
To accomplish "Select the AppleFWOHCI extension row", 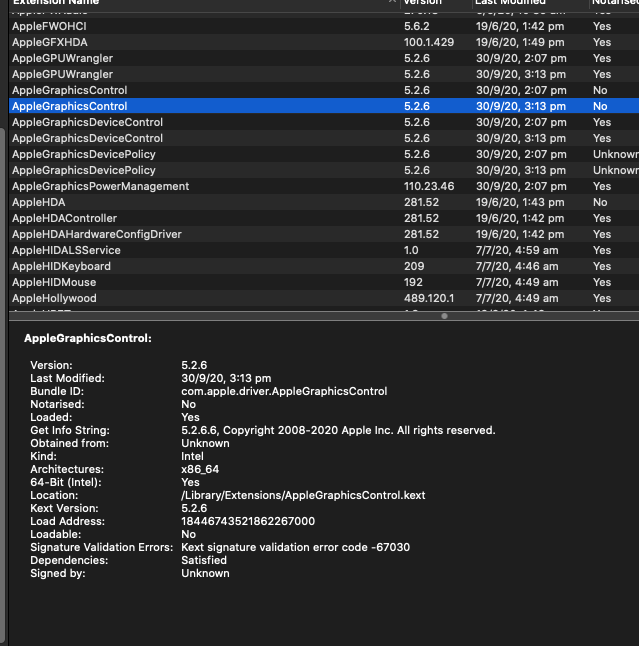I will click(324, 26).
